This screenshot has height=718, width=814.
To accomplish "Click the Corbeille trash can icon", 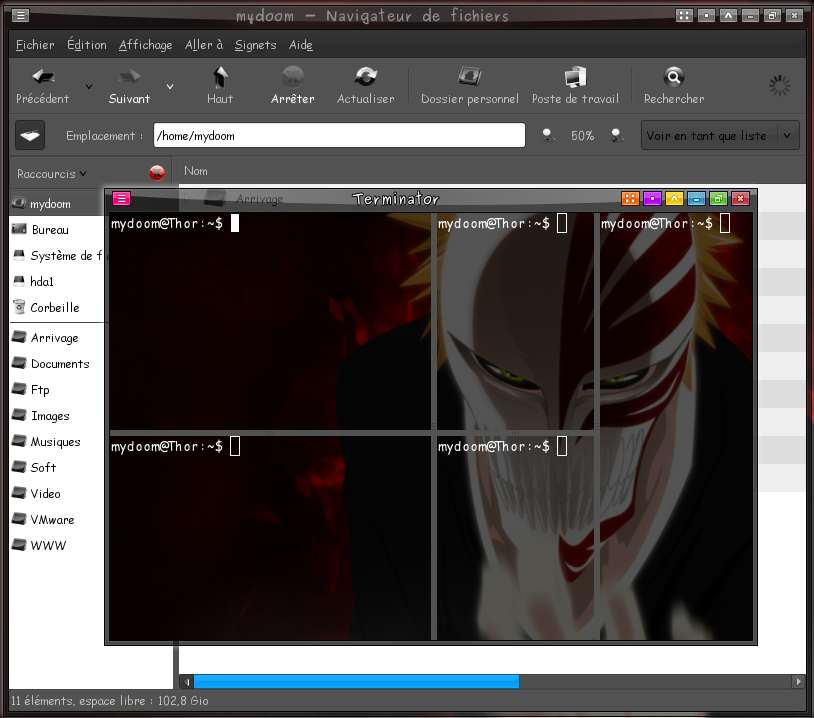I will (19, 306).
